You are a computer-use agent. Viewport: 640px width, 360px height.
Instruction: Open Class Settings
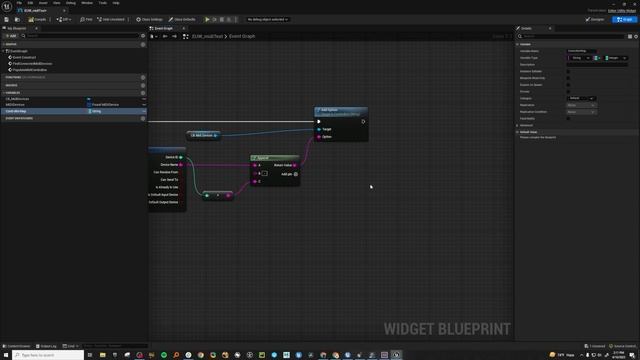tap(149, 19)
